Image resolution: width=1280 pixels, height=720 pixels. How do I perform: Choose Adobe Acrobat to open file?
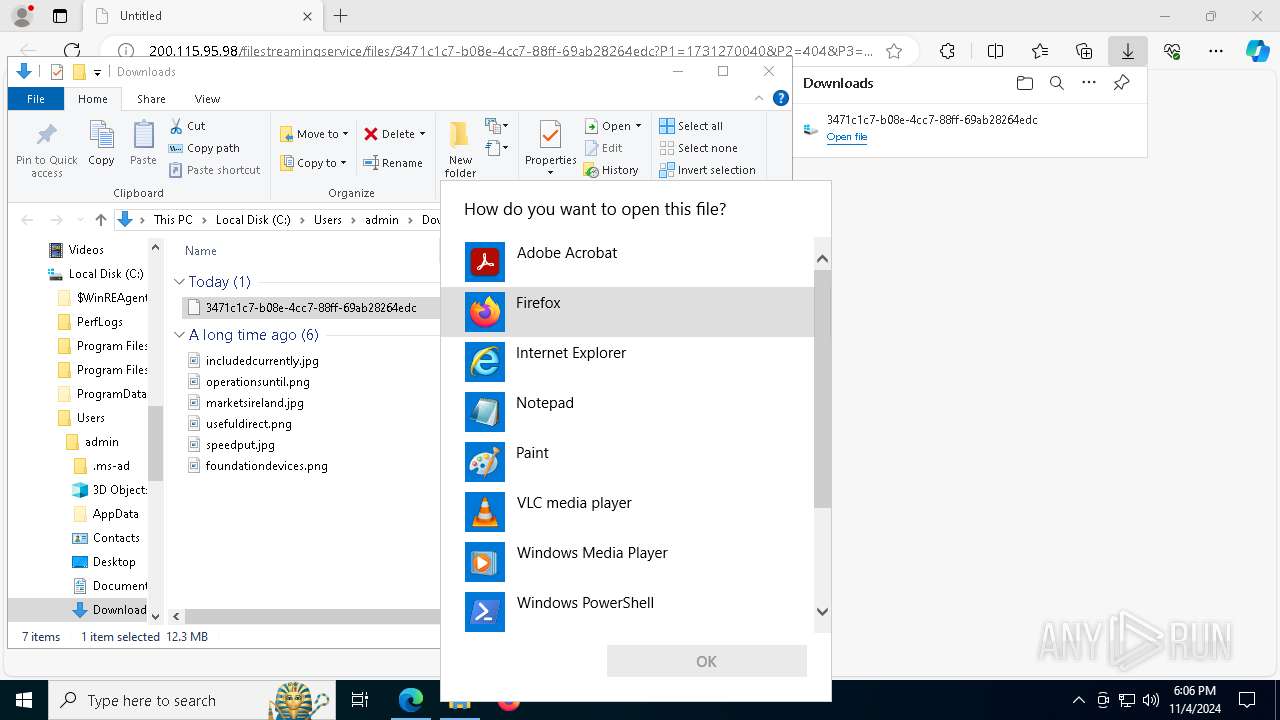coord(628,262)
